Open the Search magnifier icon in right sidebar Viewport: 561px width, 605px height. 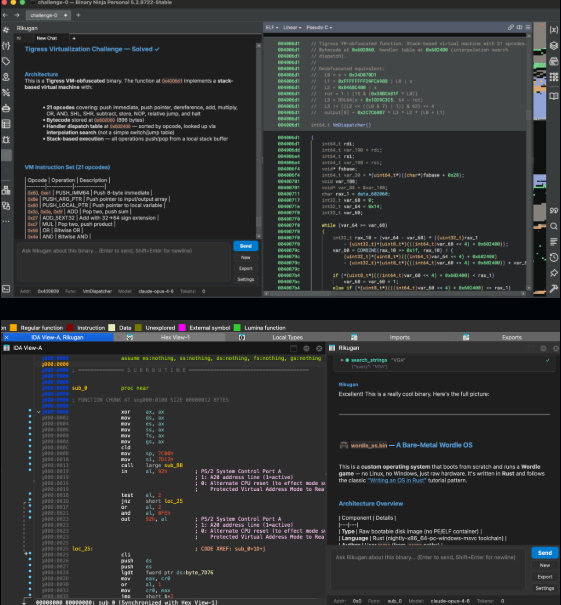click(554, 226)
